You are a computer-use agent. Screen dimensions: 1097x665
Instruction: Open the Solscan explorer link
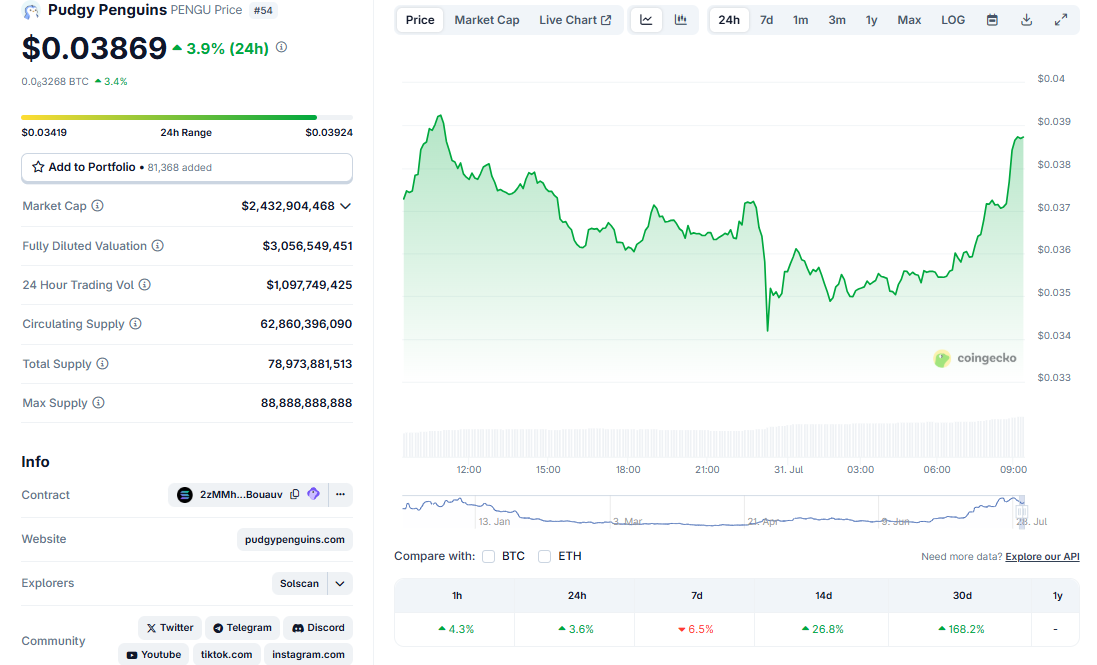(x=299, y=584)
